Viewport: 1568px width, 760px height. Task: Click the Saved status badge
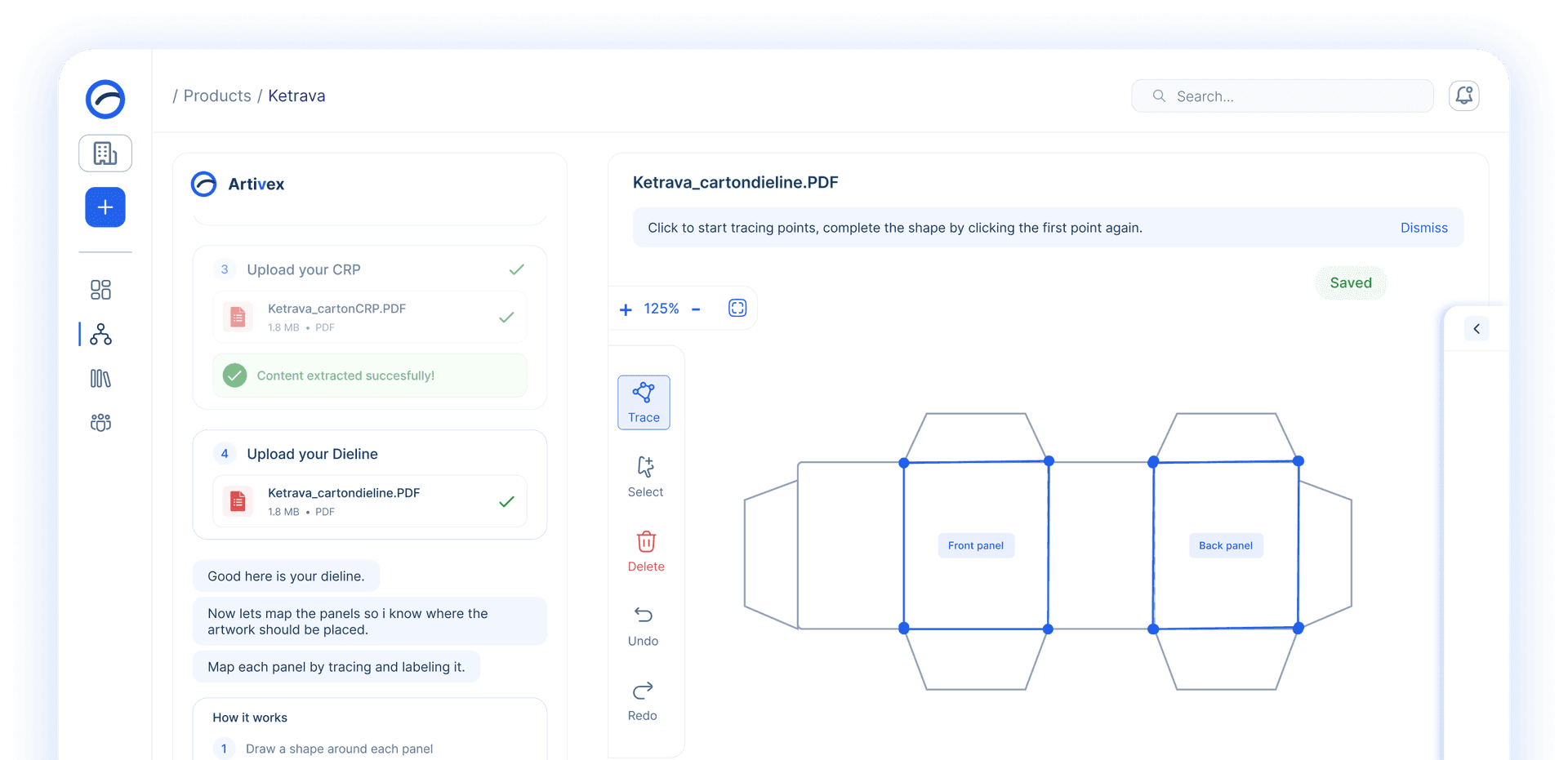[1351, 282]
